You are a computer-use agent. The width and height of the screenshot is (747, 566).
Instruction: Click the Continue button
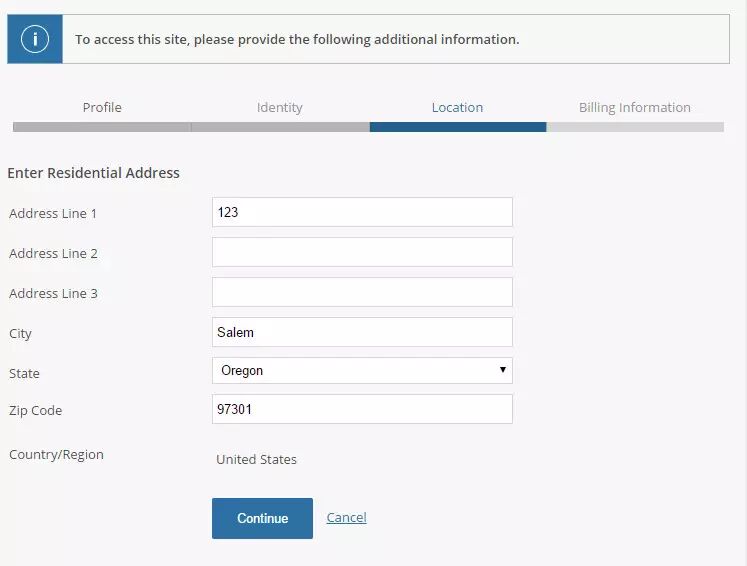coord(262,518)
